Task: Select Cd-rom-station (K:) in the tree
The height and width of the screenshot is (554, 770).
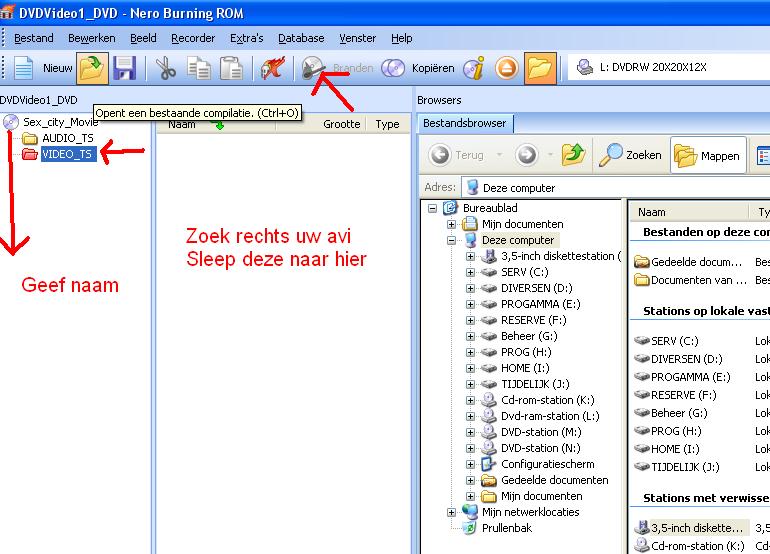Action: (x=548, y=400)
